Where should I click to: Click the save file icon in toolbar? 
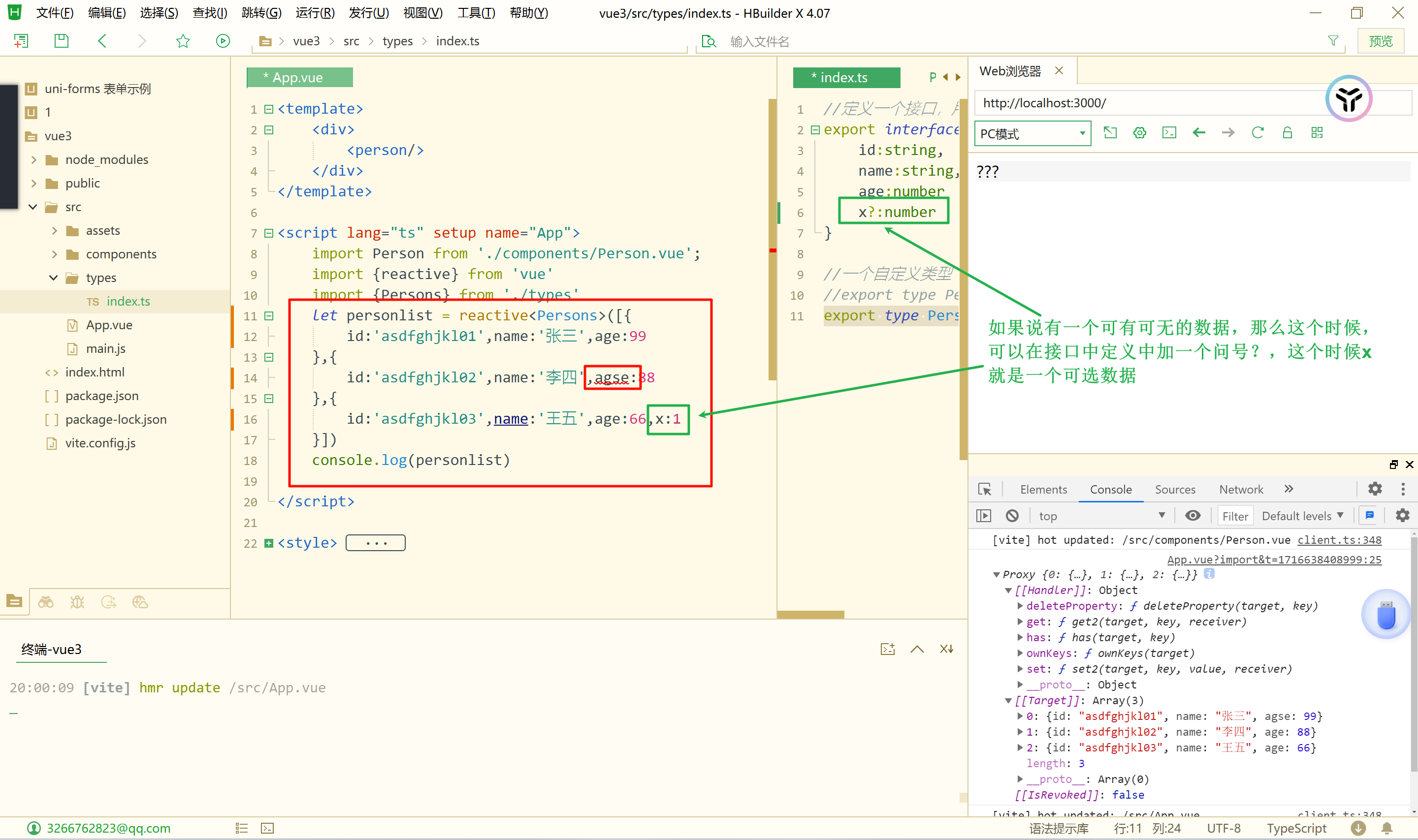click(x=61, y=41)
